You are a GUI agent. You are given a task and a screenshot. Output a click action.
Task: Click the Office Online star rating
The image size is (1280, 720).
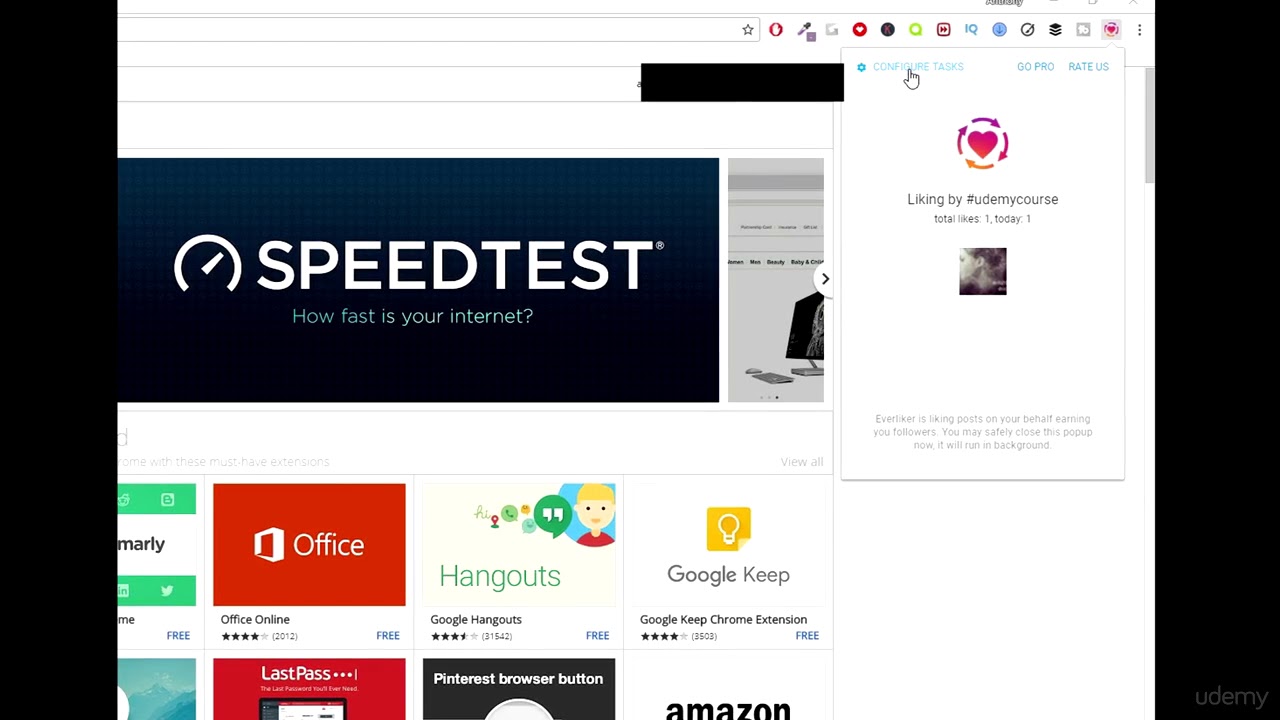coord(245,636)
